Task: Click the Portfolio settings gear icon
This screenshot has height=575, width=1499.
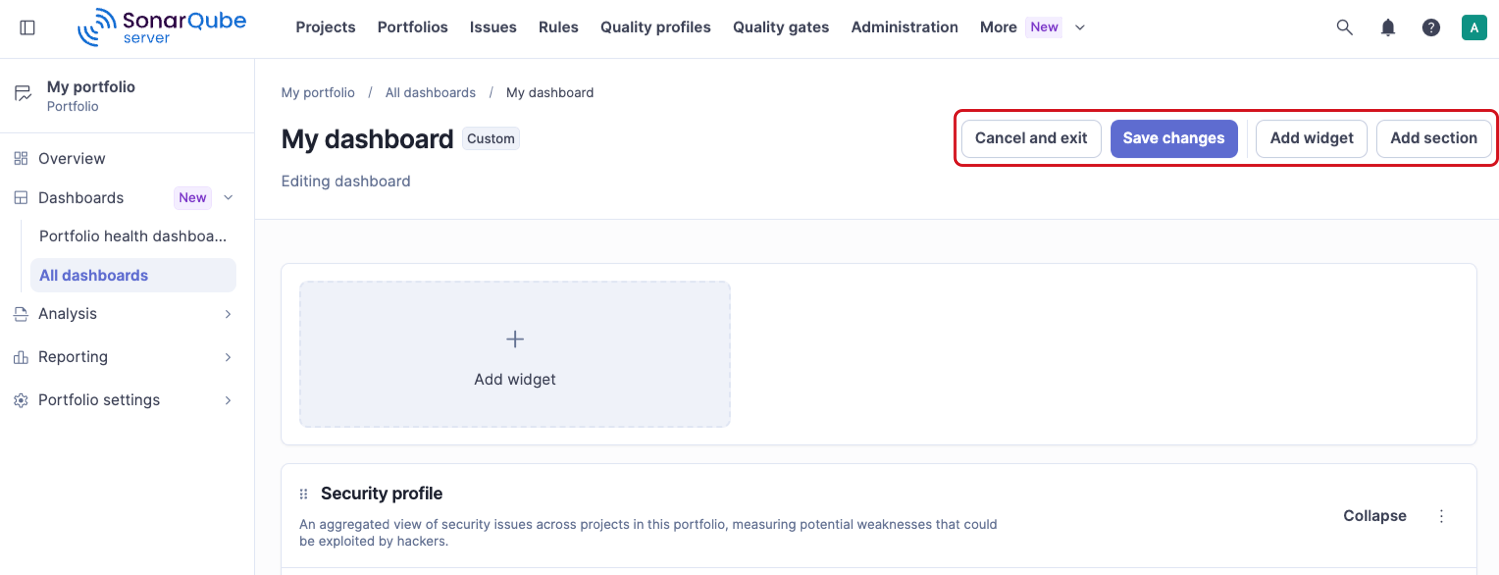Action: coord(21,400)
